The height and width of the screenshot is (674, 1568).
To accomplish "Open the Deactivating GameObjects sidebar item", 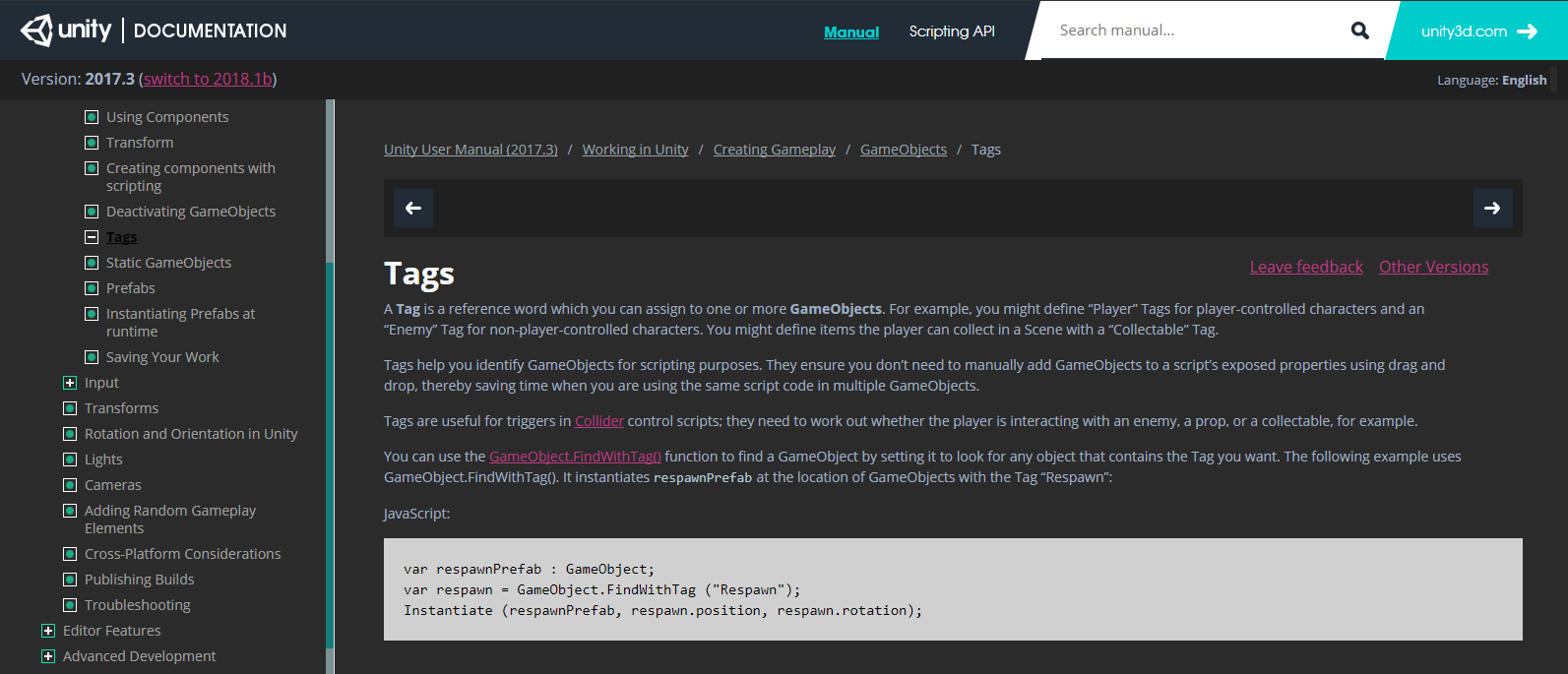I will tap(191, 212).
